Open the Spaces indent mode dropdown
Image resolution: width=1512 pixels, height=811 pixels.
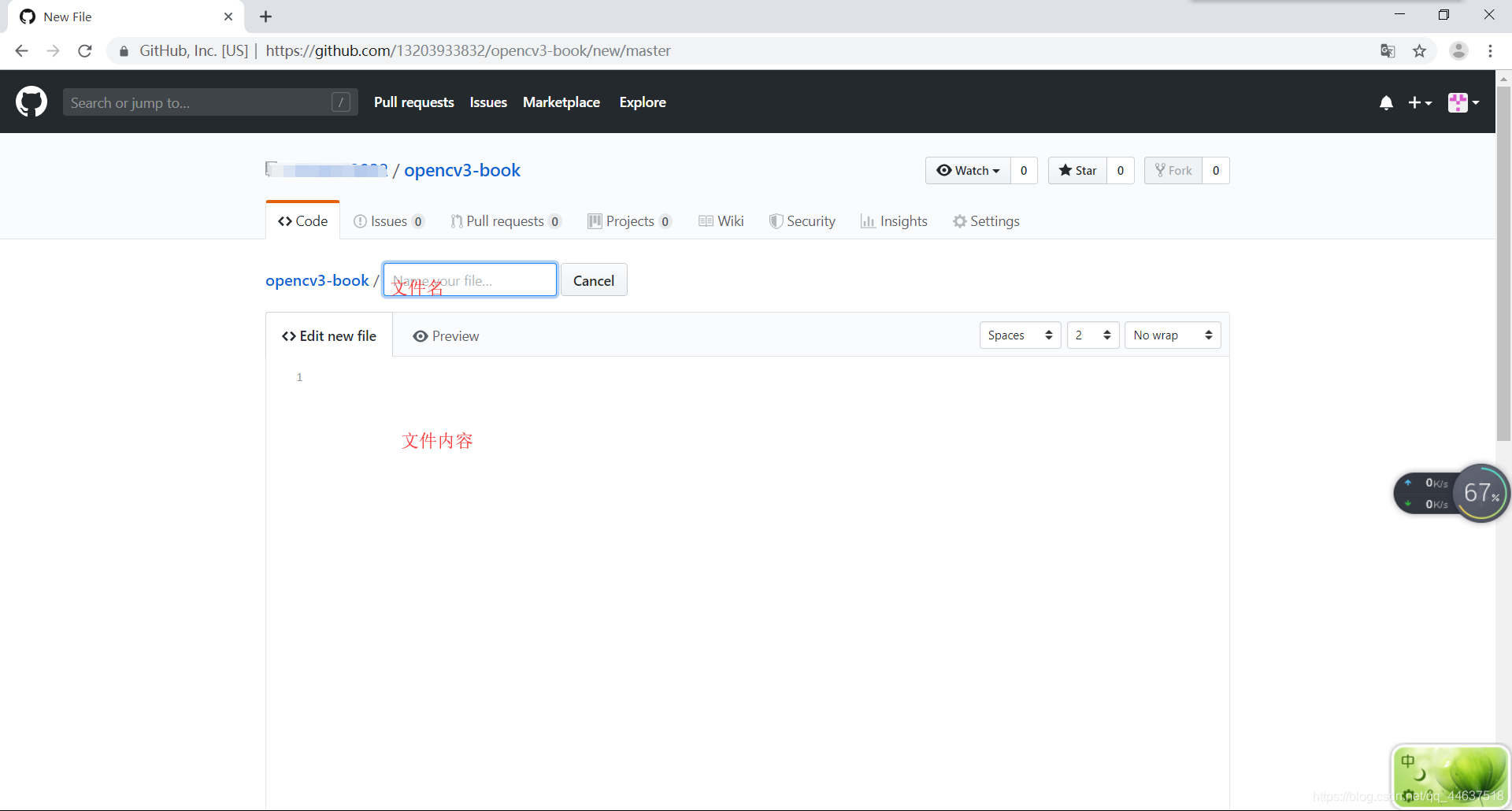[x=1021, y=335]
